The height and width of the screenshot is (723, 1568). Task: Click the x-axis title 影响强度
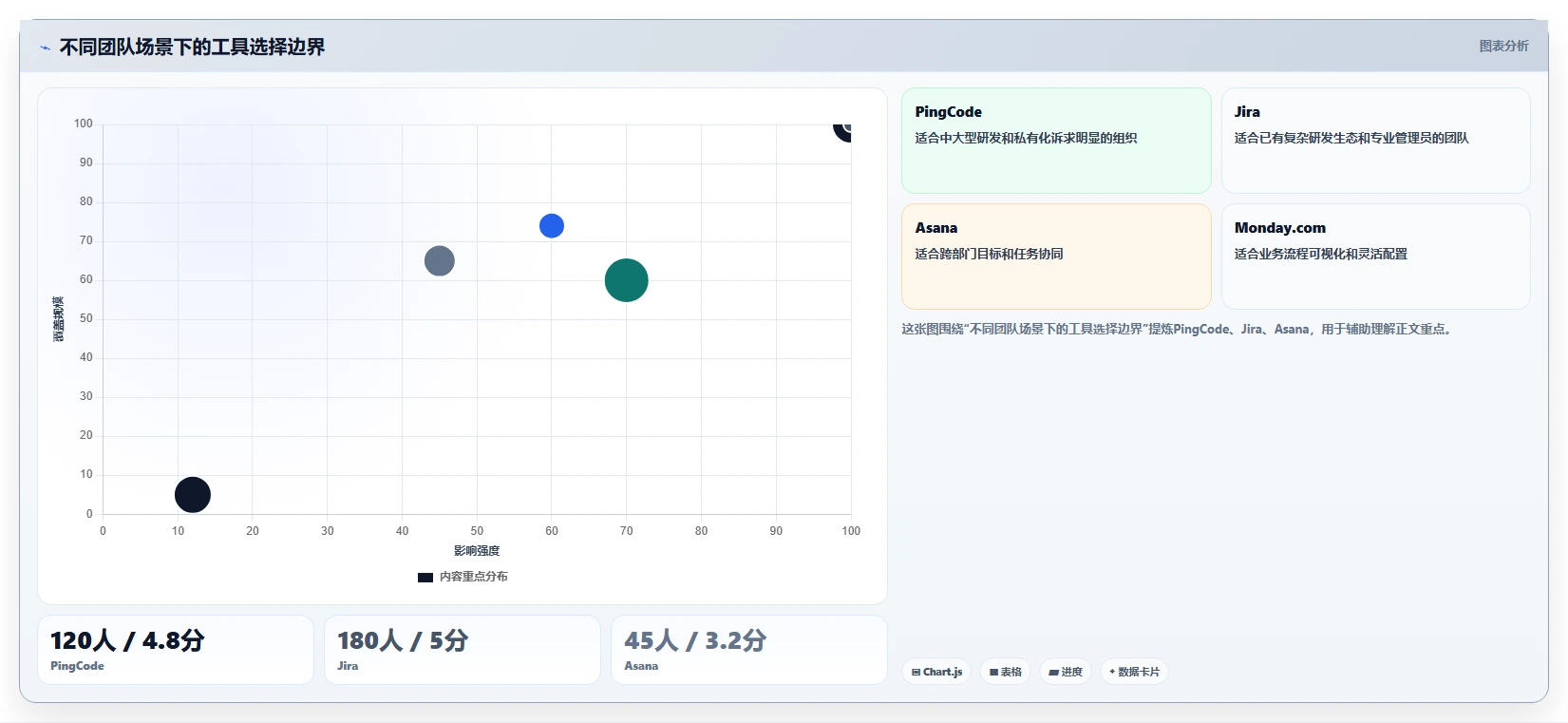click(477, 551)
